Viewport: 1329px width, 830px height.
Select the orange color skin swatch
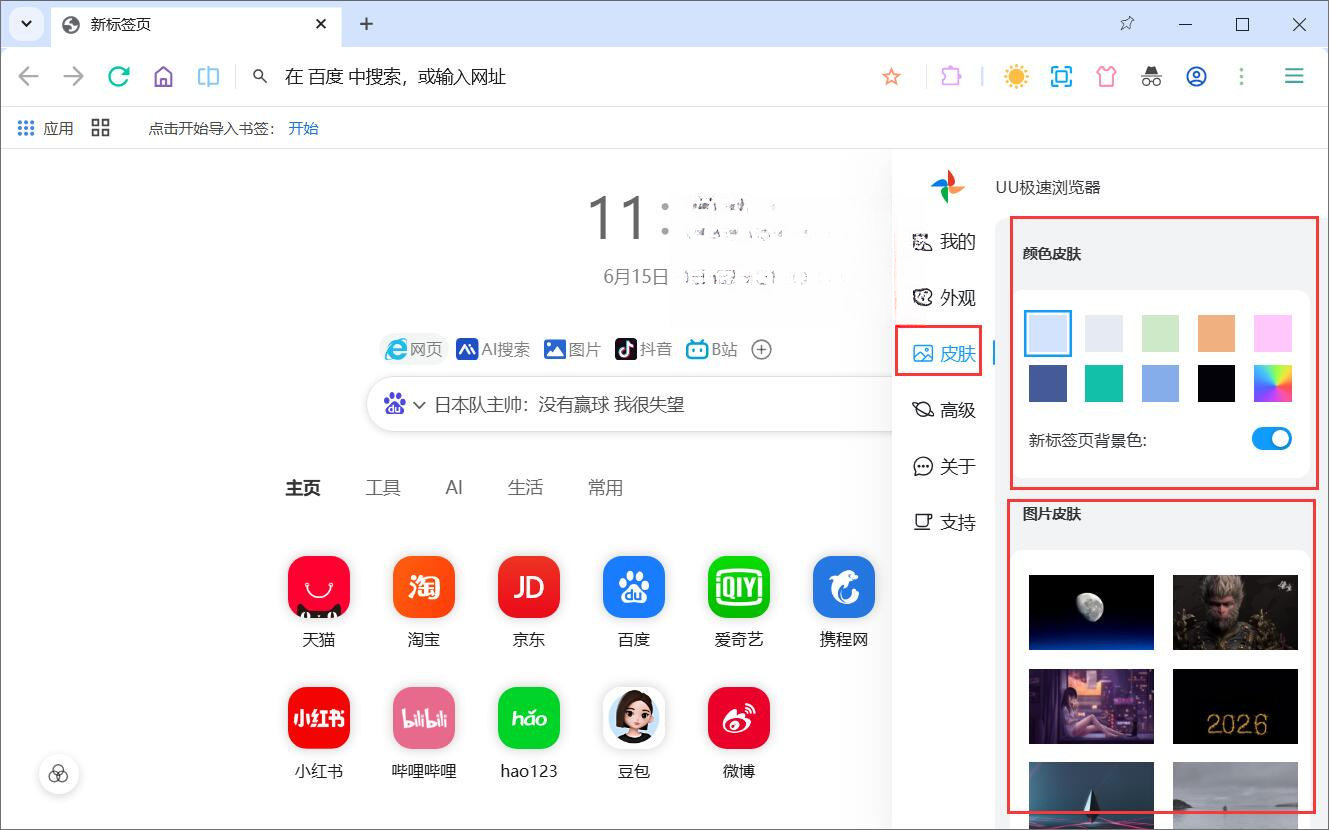[x=1216, y=333]
